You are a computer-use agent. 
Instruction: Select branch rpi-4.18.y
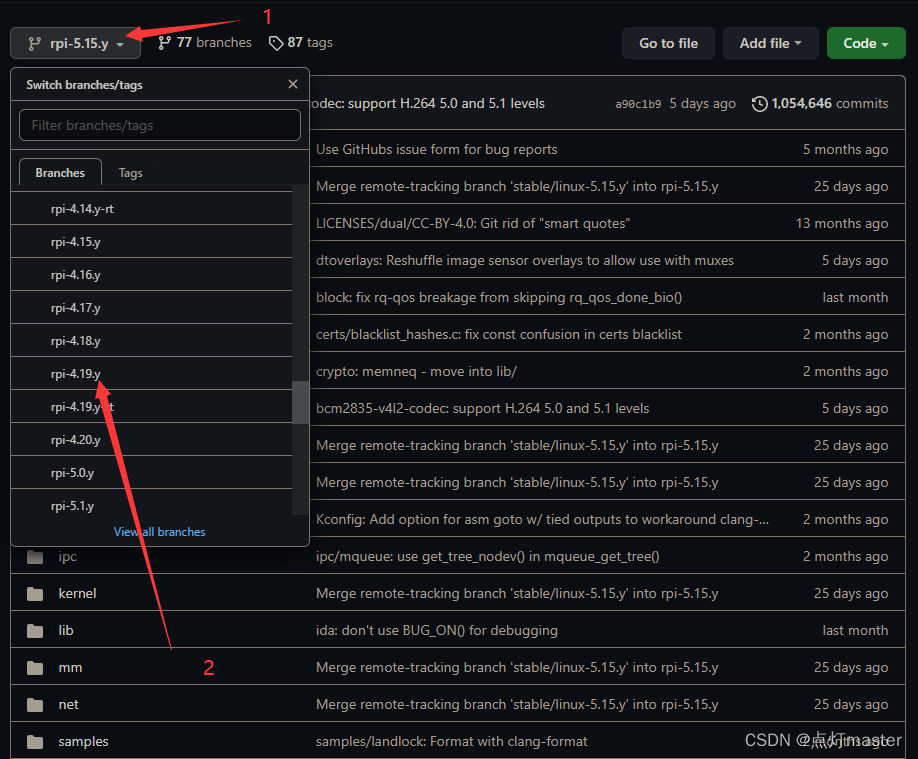151,340
